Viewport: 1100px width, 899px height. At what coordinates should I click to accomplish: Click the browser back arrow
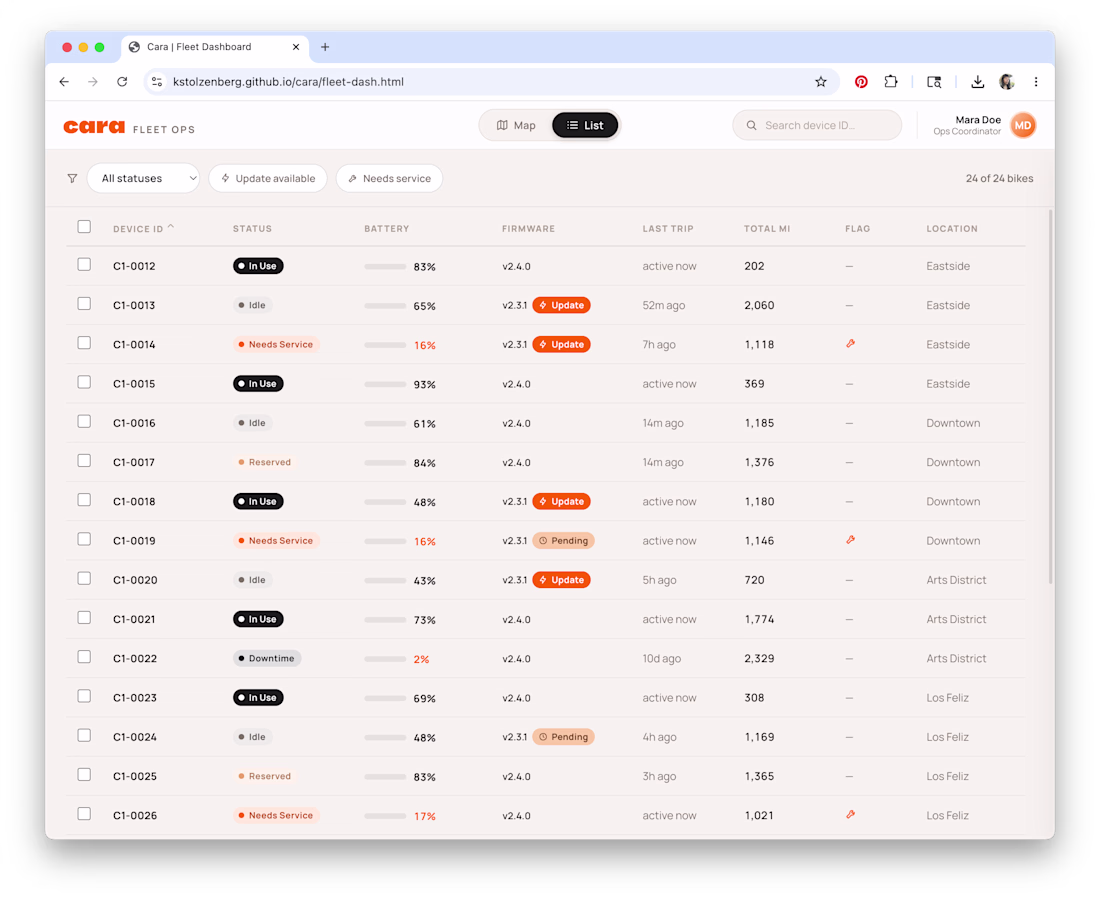64,82
